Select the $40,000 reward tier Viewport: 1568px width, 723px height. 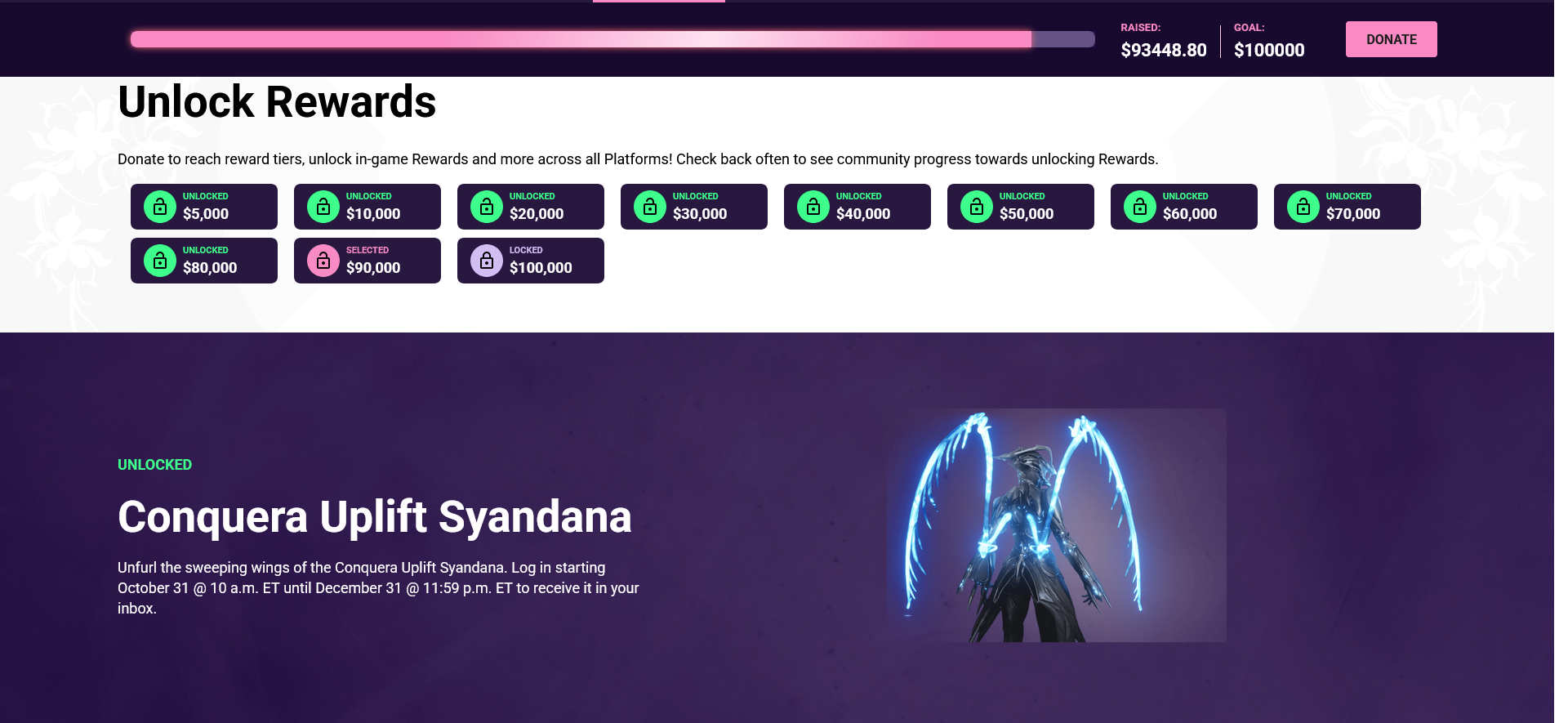857,207
